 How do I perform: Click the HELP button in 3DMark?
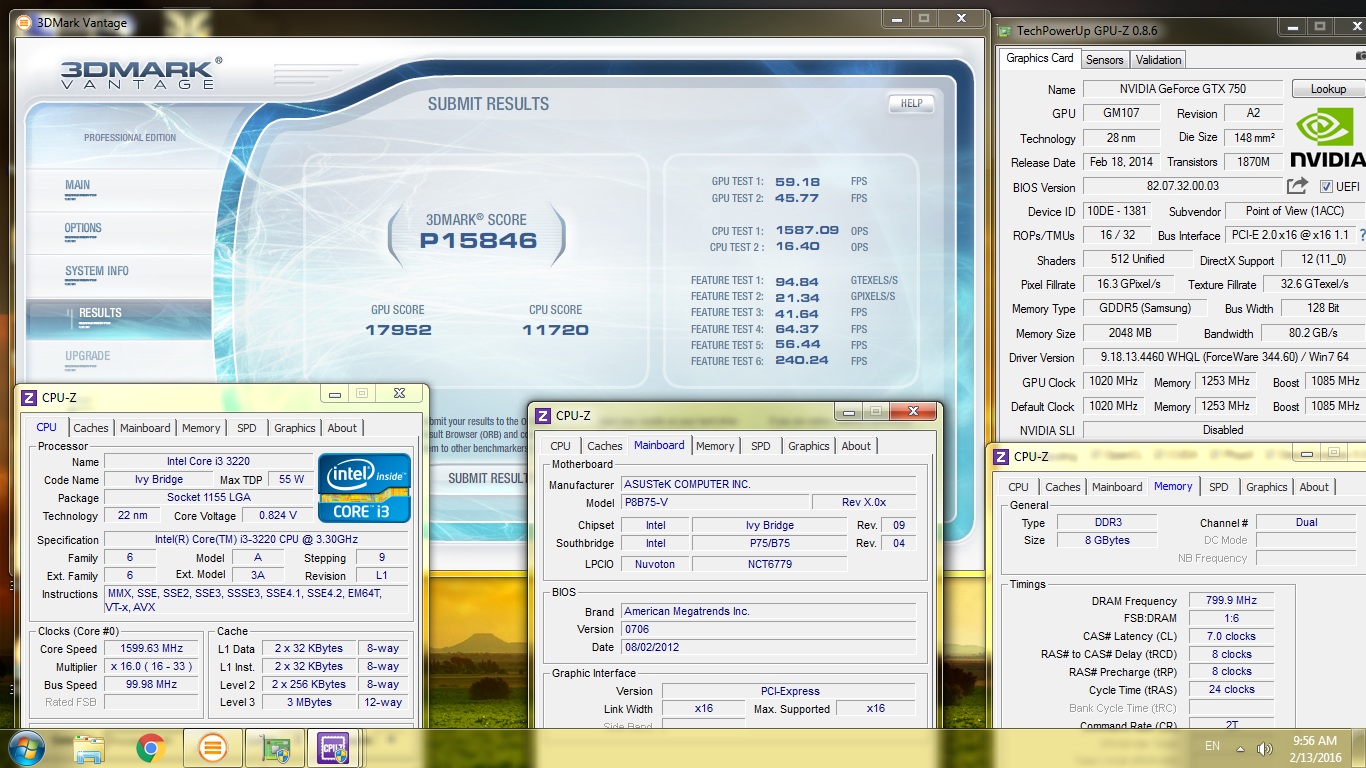[x=911, y=103]
